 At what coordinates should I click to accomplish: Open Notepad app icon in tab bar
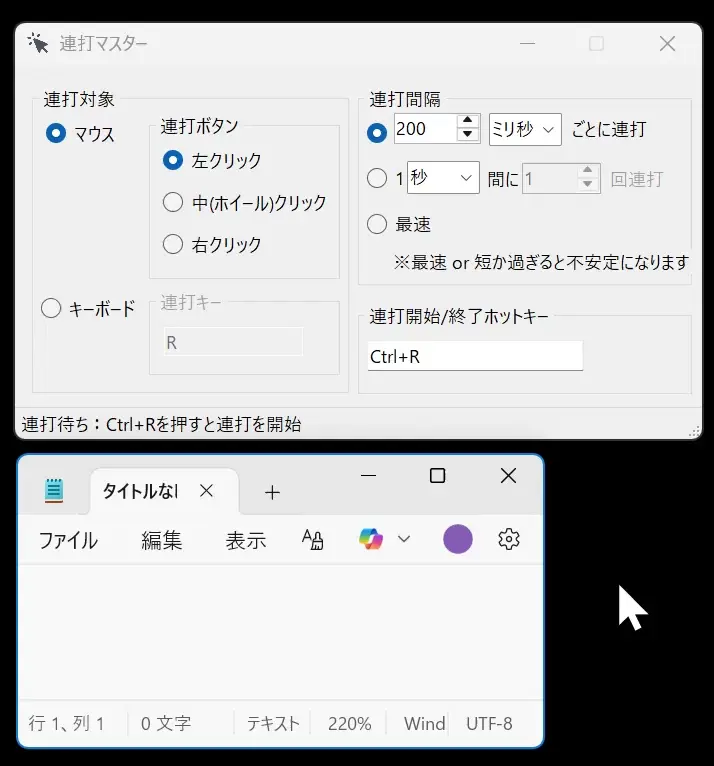tap(54, 490)
